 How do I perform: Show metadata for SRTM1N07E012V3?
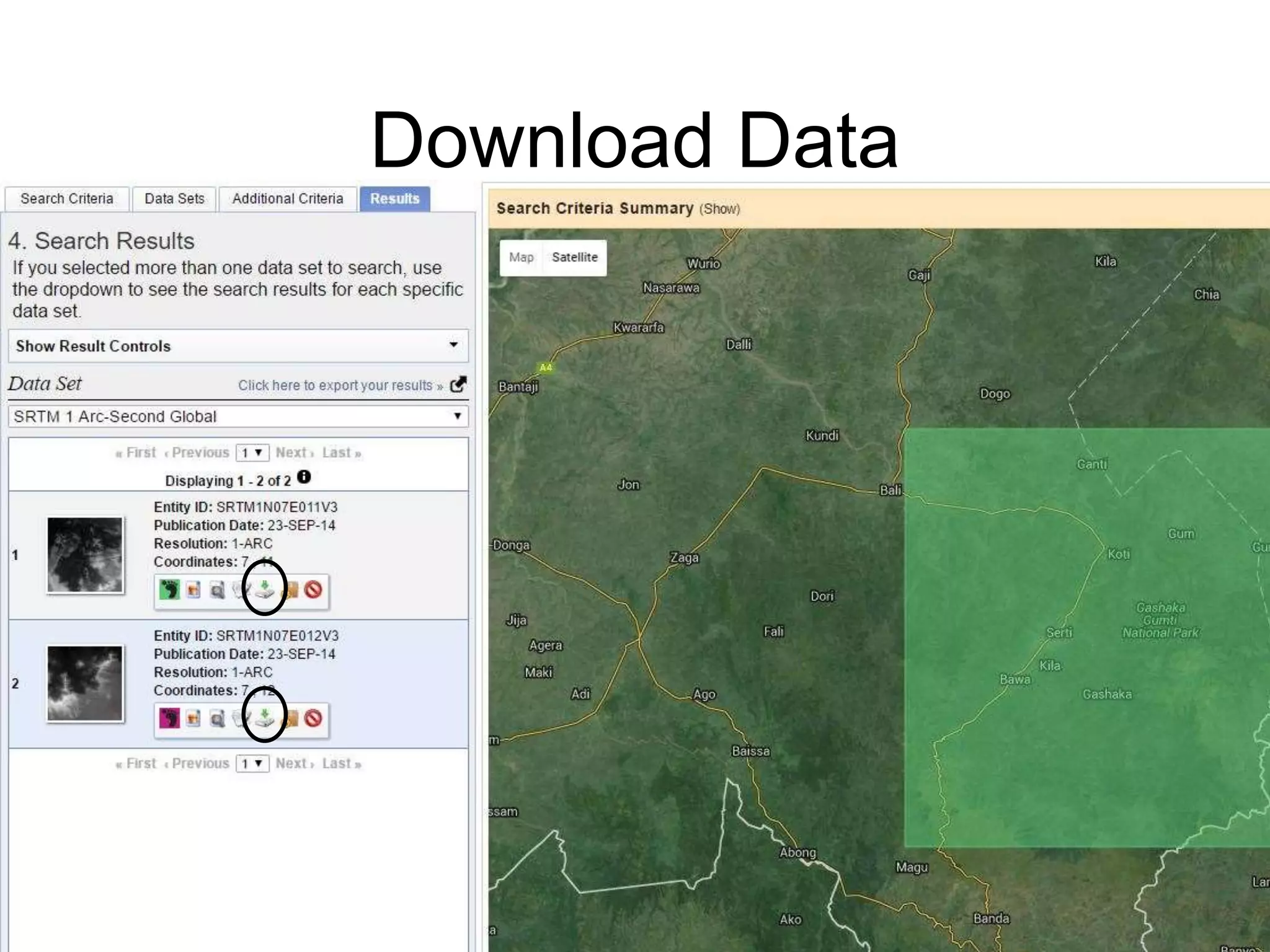pyautogui.click(x=240, y=719)
